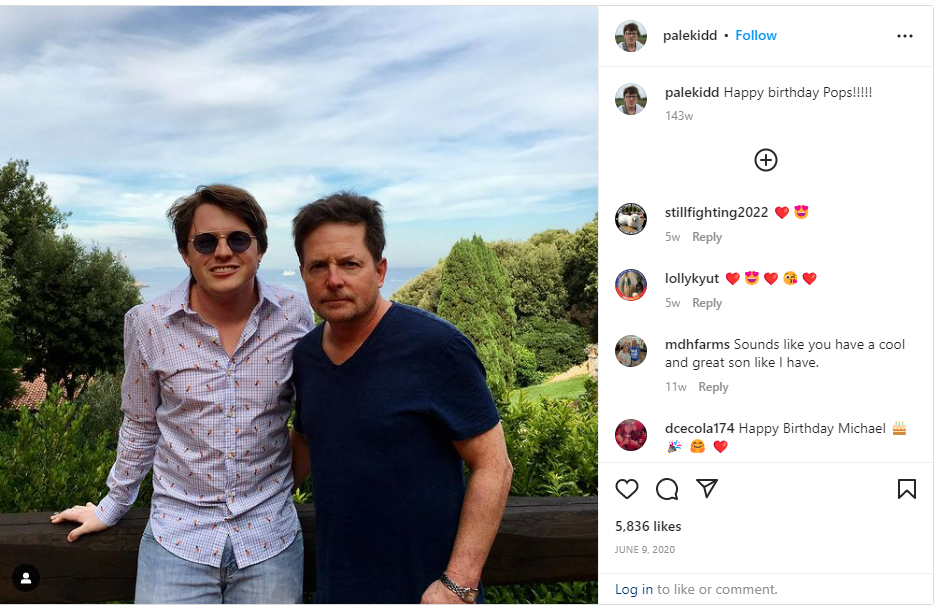Reply to stillfighting2022's comment
937x610 pixels.
pos(707,237)
